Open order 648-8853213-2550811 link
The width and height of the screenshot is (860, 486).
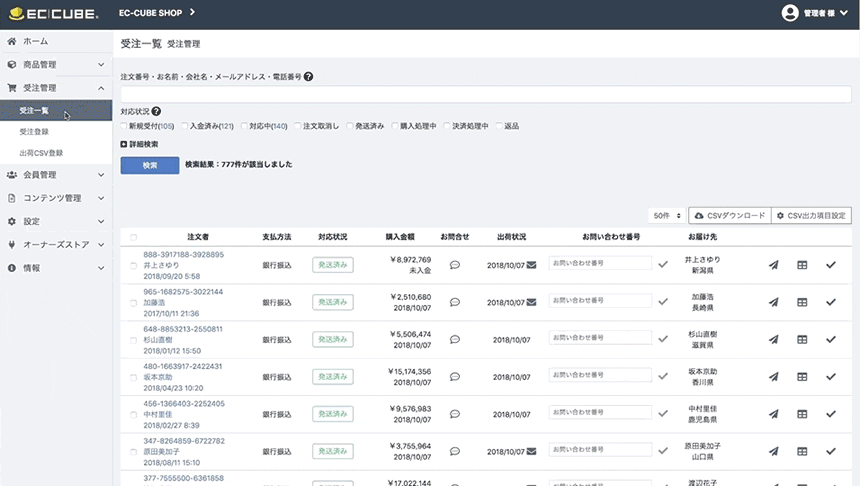(183, 329)
